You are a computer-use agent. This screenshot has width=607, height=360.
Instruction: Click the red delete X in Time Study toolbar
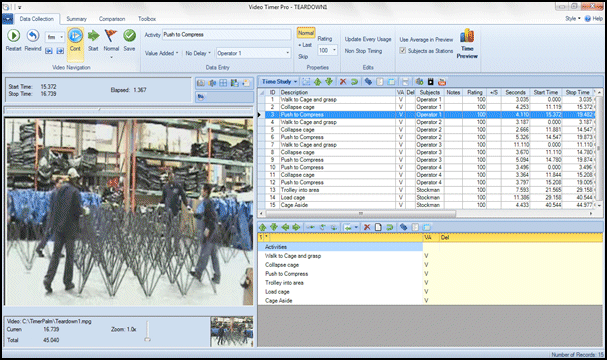pyautogui.click(x=343, y=82)
